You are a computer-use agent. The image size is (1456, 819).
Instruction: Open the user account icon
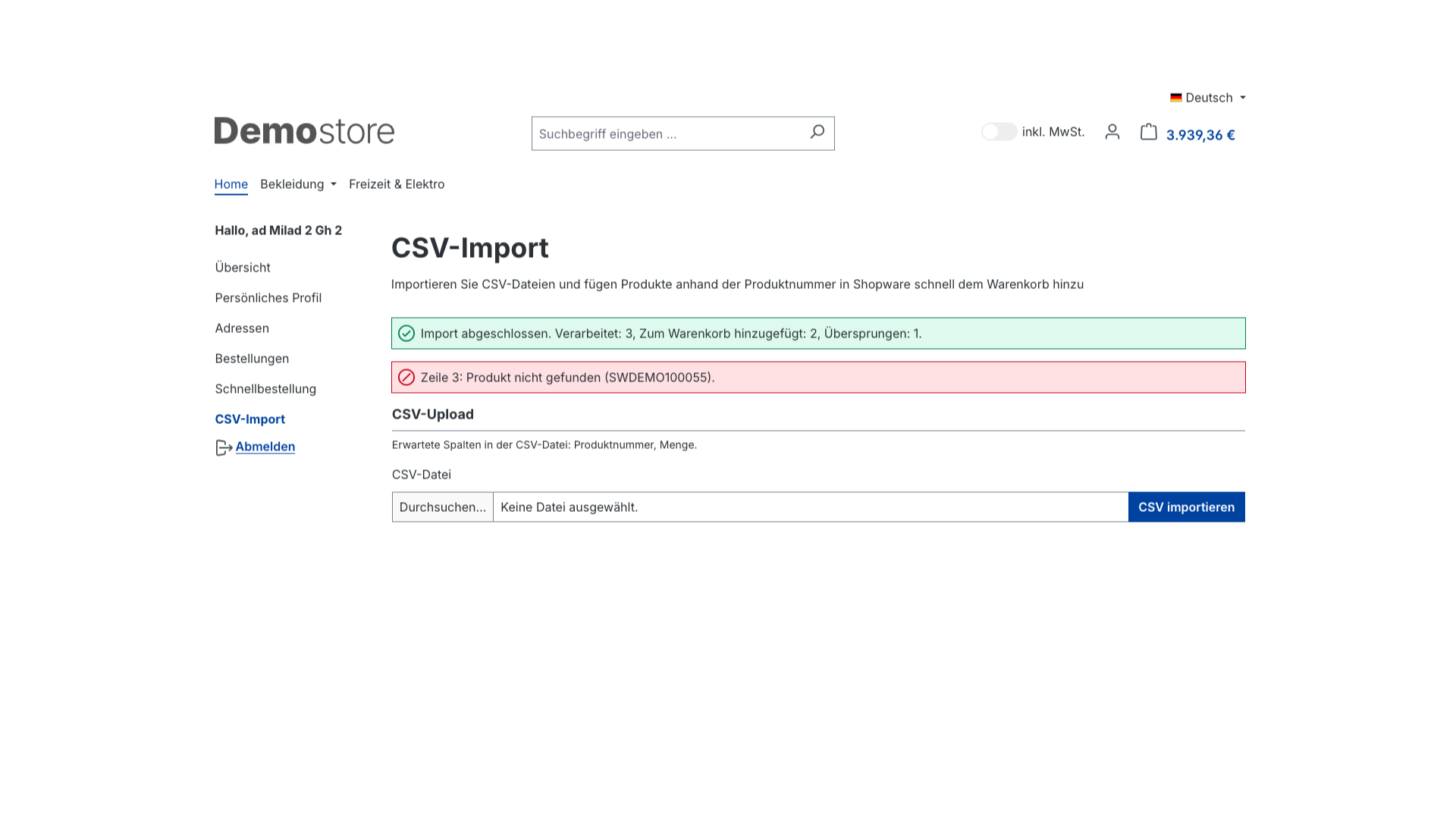(1112, 132)
